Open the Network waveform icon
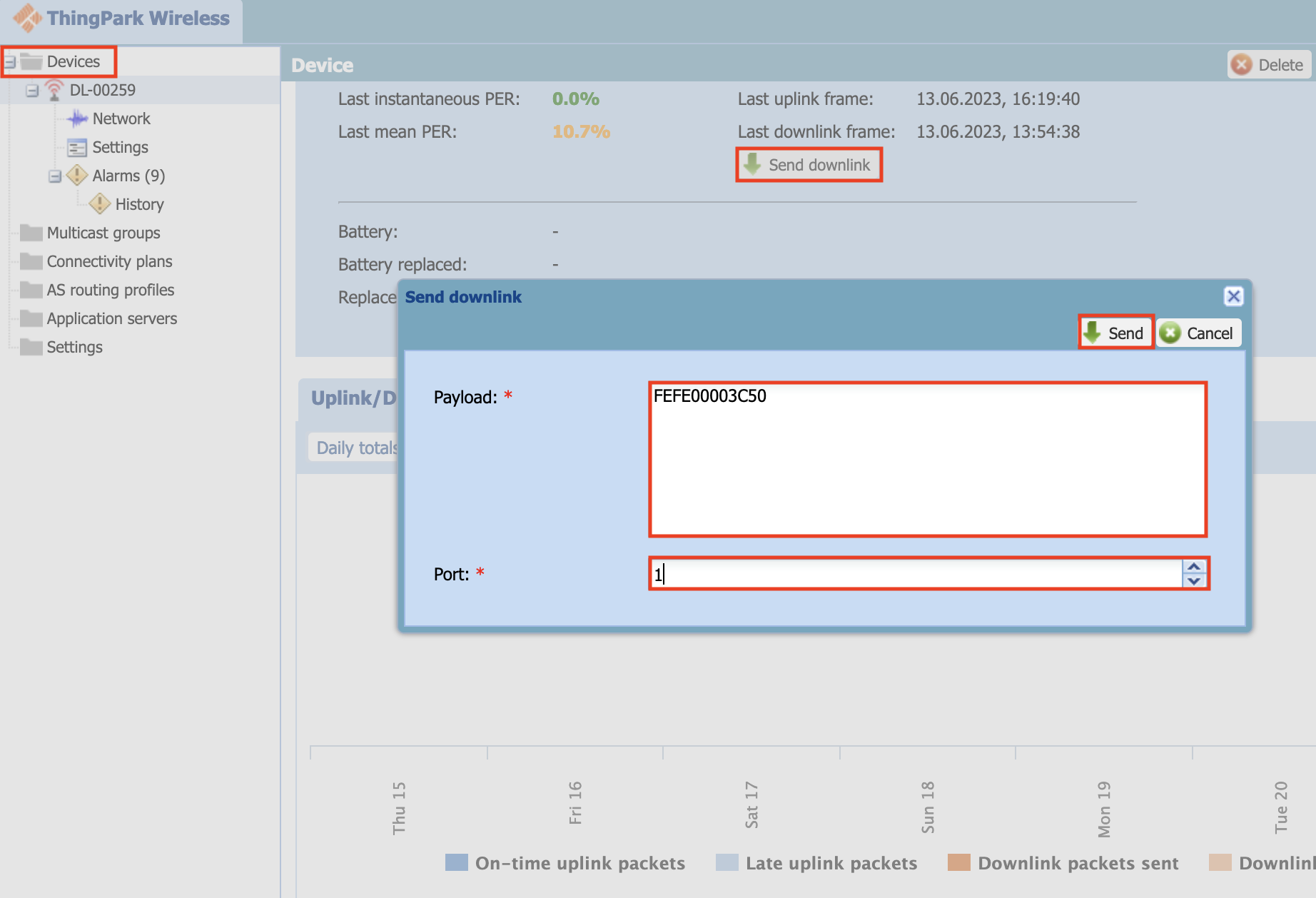Image resolution: width=1316 pixels, height=898 pixels. click(77, 118)
